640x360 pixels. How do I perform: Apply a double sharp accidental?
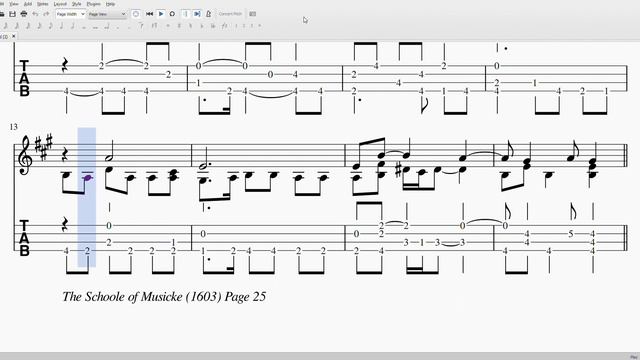click(168, 26)
